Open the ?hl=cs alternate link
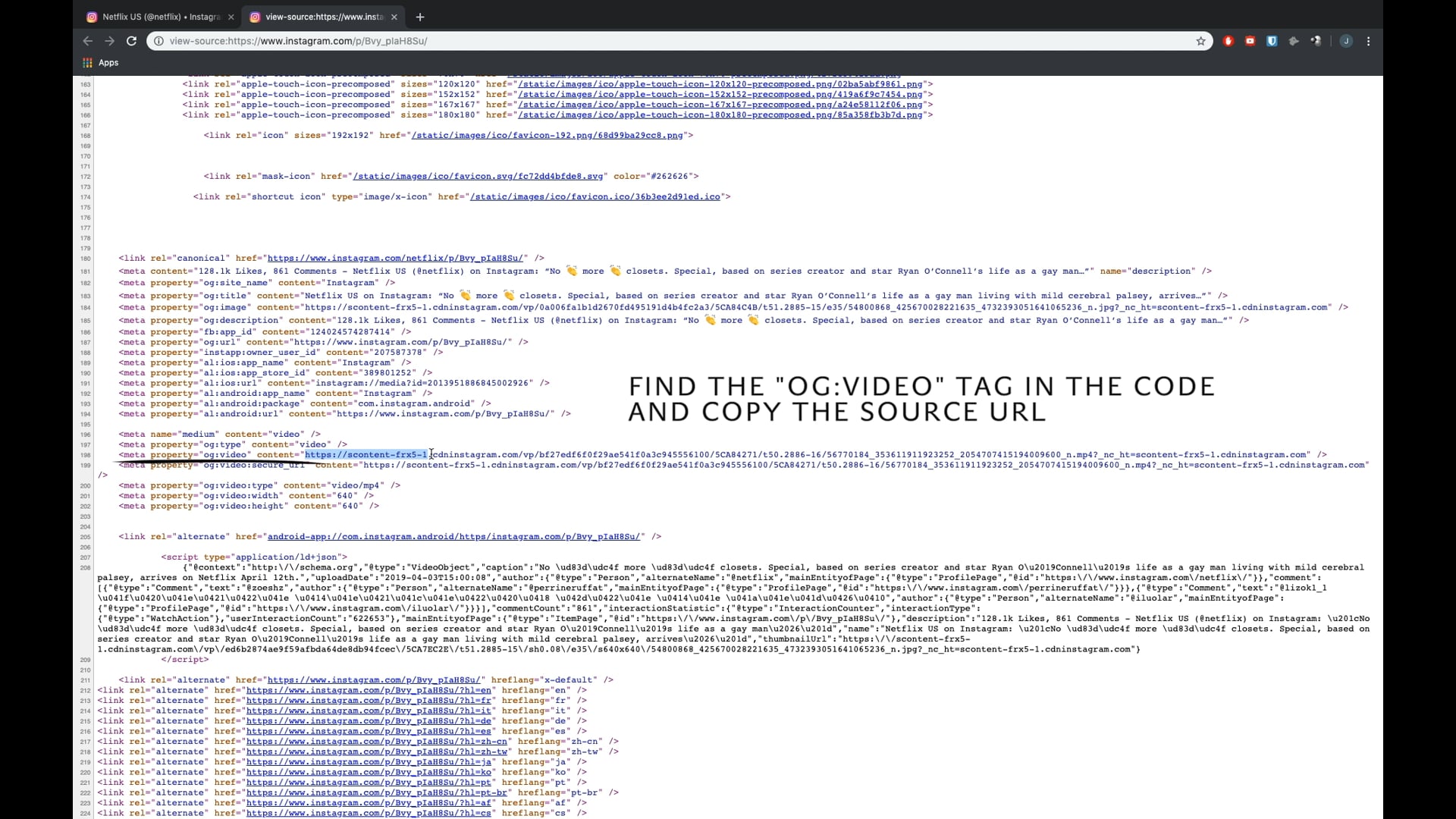1456x819 pixels. (370, 814)
